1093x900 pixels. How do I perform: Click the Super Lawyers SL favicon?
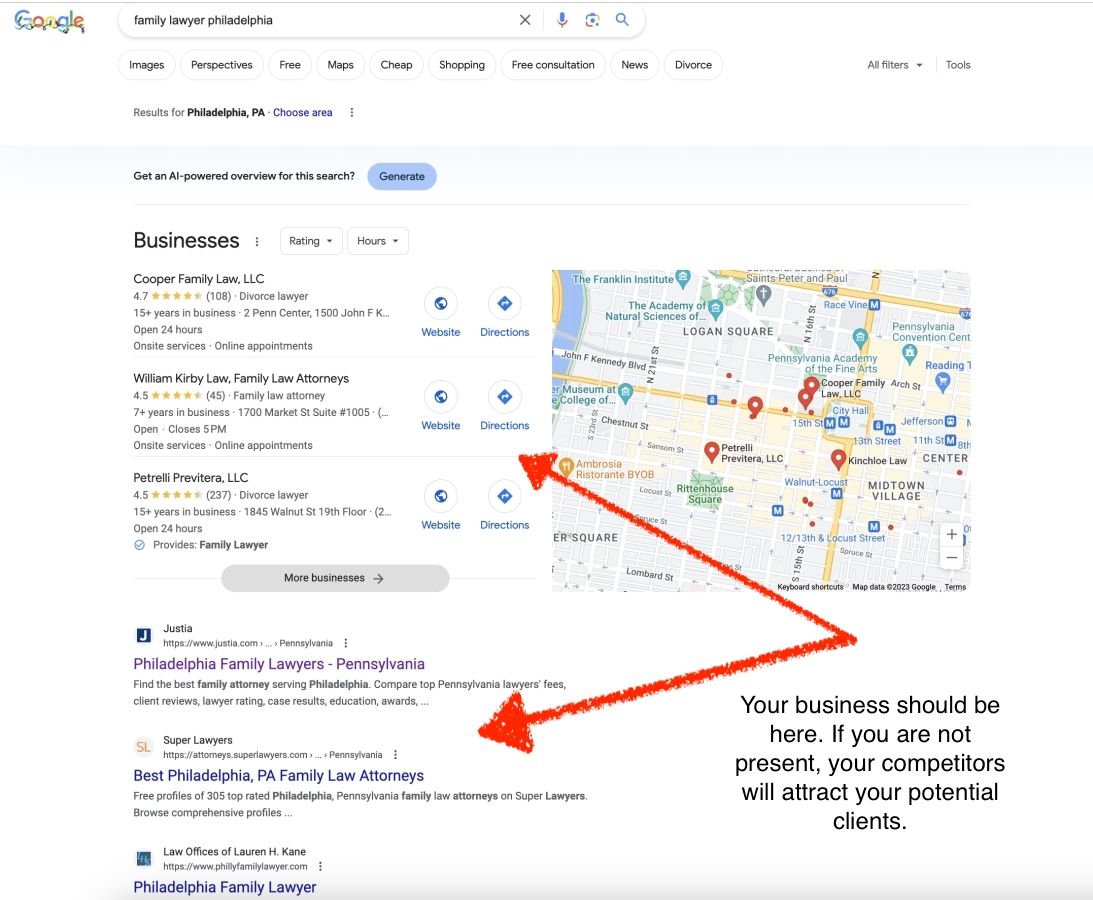(143, 747)
